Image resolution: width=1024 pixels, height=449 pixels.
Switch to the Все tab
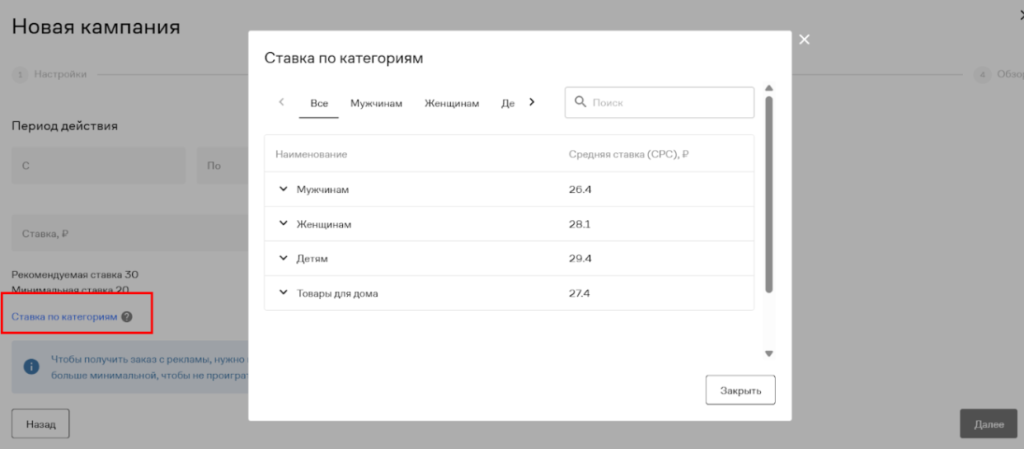click(x=319, y=103)
